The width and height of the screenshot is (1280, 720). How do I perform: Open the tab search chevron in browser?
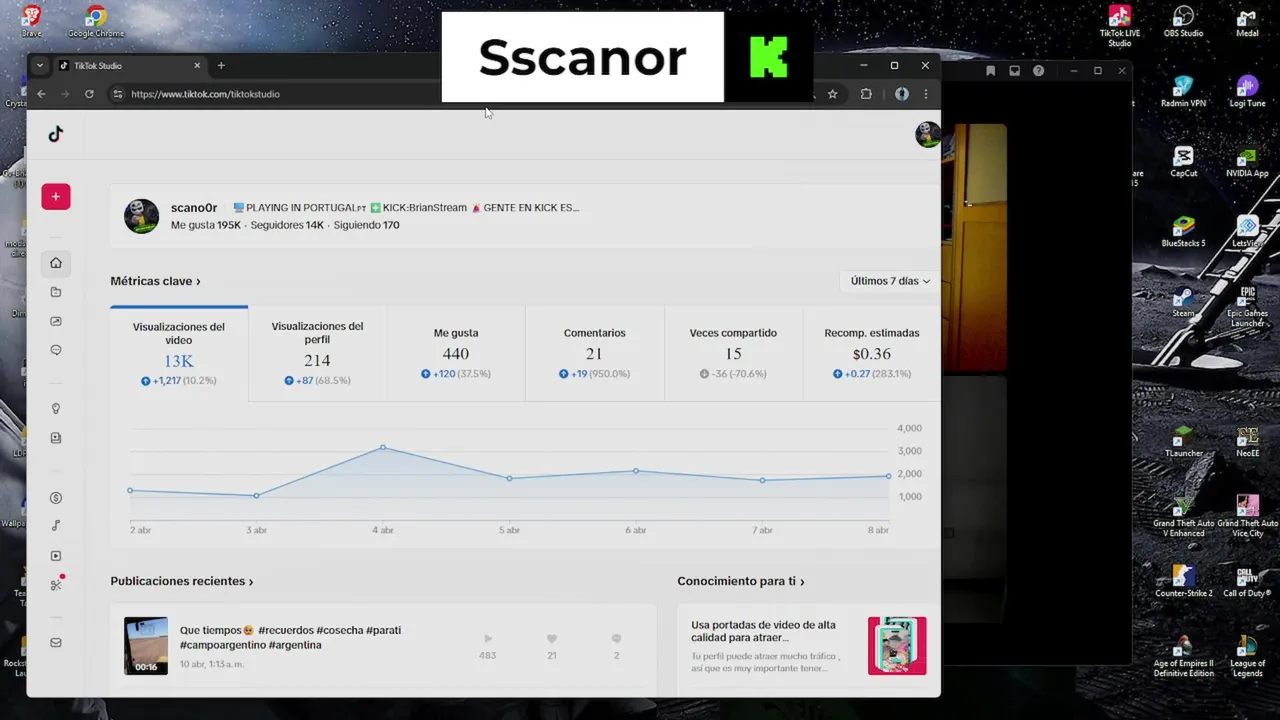coord(40,66)
